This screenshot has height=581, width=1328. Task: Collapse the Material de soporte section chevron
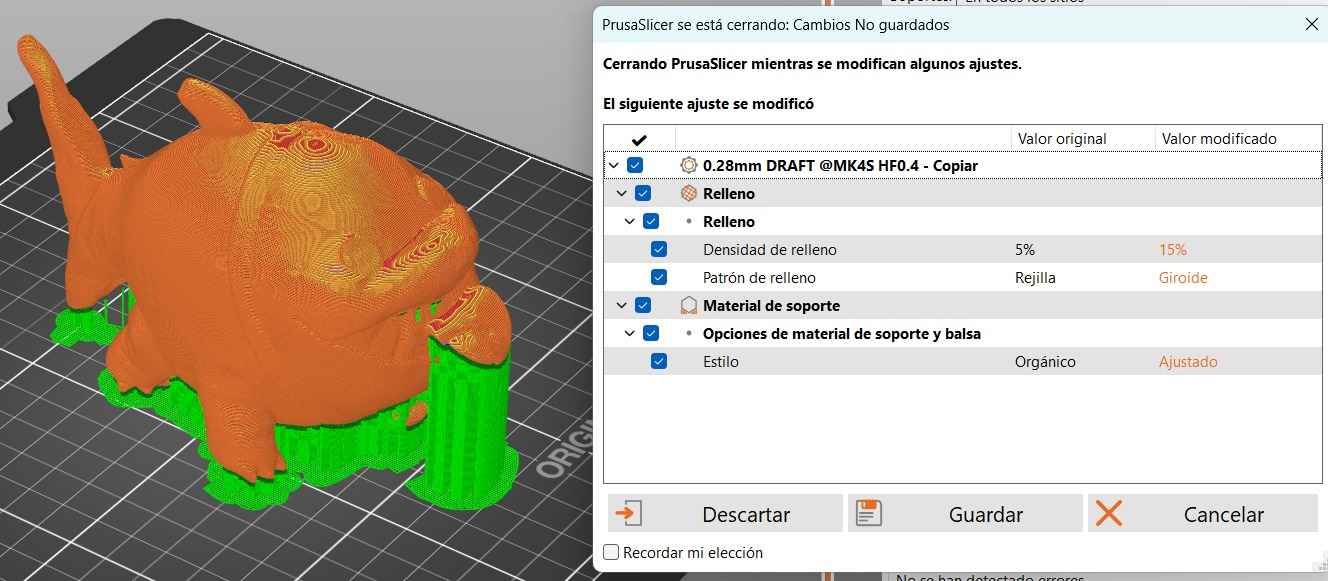(621, 305)
